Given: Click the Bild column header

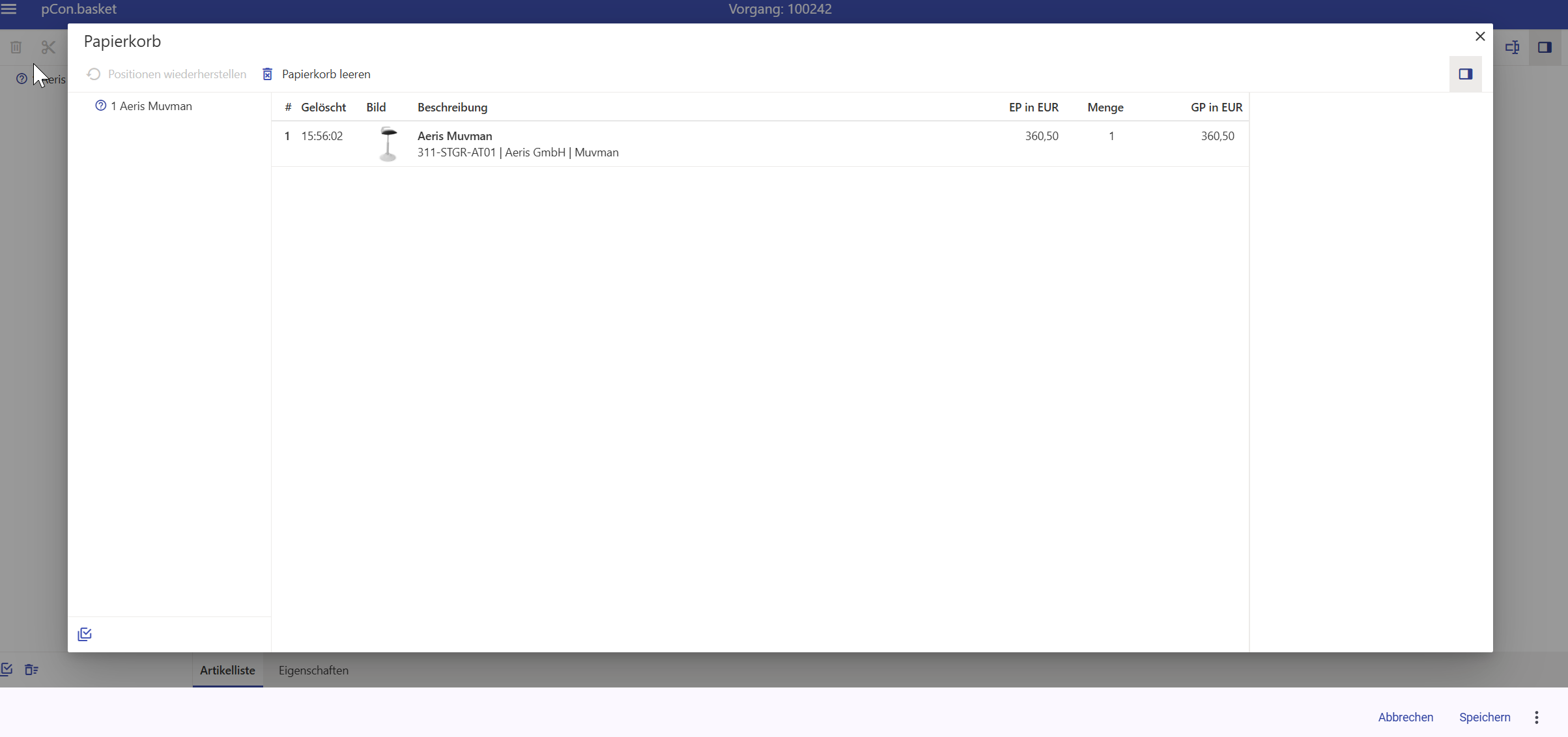Looking at the screenshot, I should pyautogui.click(x=376, y=108).
